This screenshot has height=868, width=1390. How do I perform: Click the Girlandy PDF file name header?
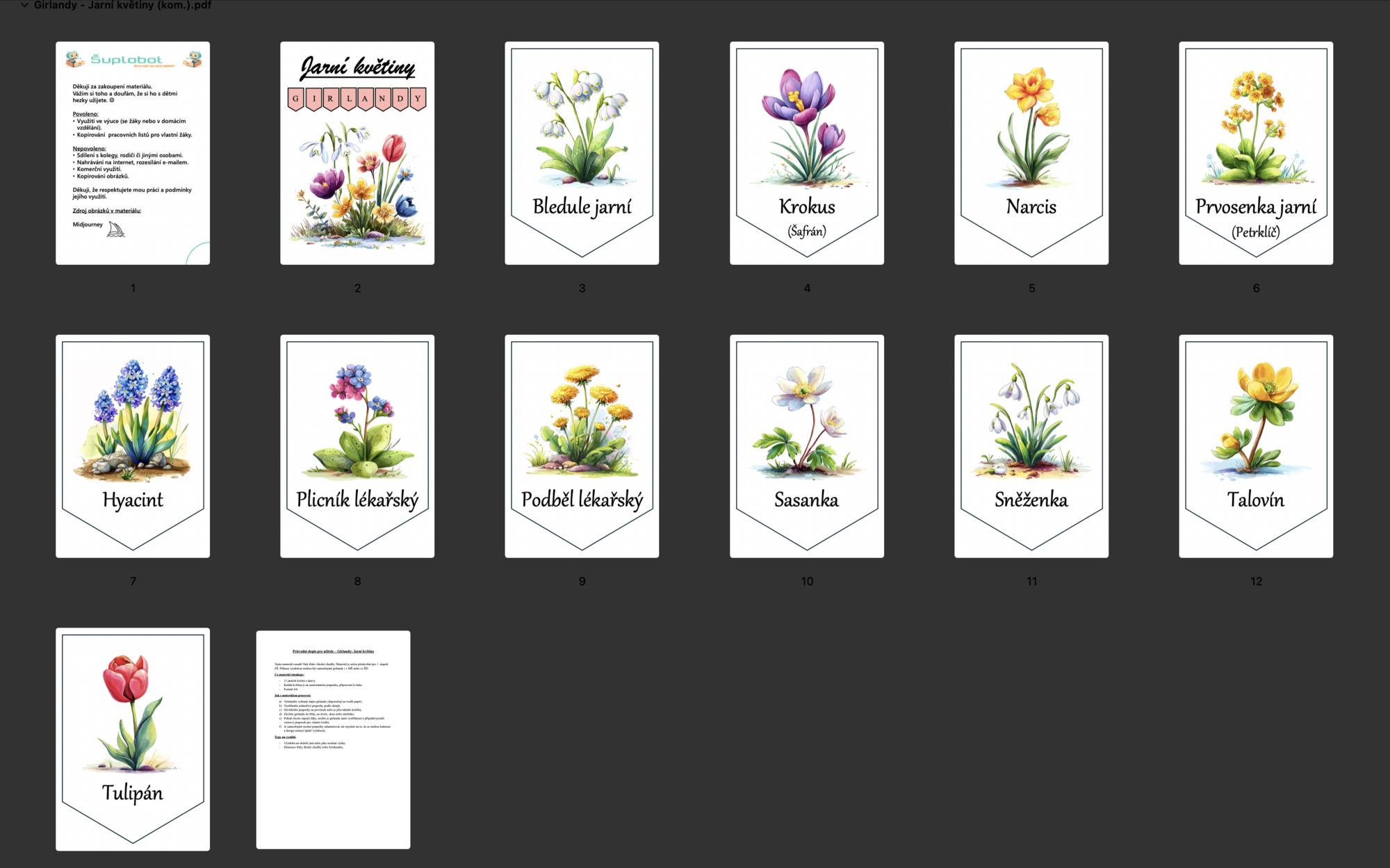[x=122, y=5]
